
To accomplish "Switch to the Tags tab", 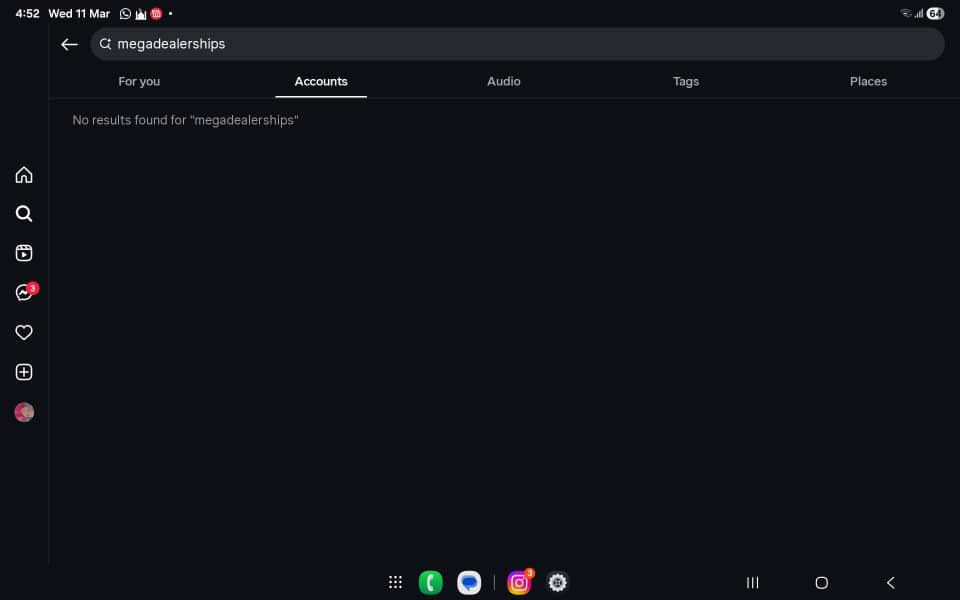I will click(686, 81).
